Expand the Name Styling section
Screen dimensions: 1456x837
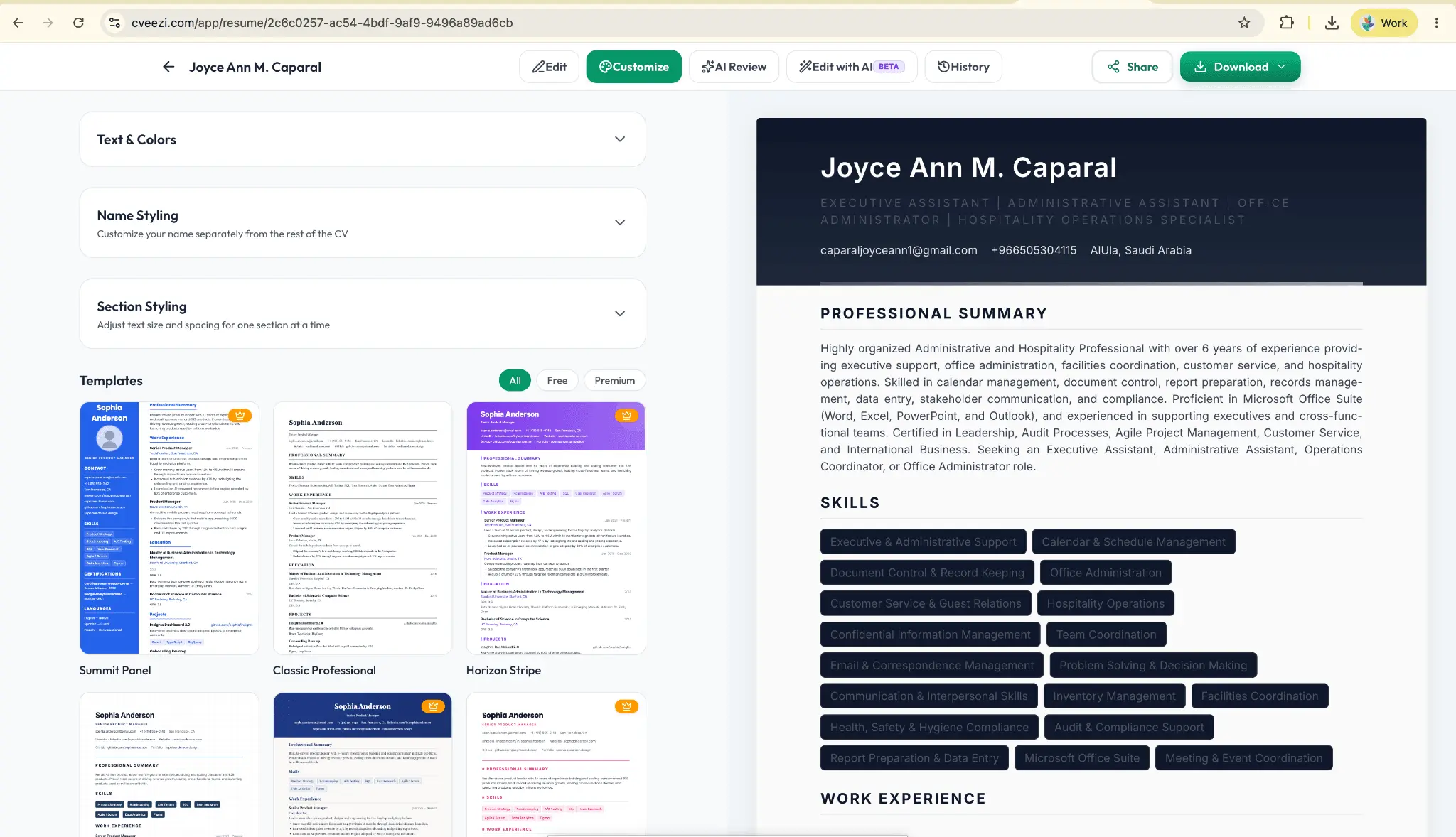pos(363,222)
